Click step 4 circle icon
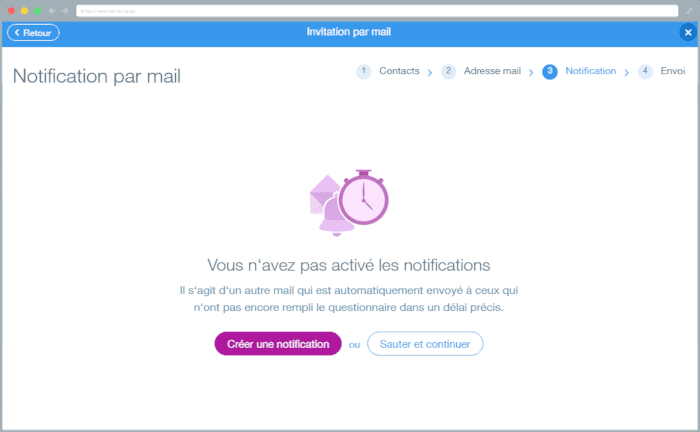 [x=645, y=71]
